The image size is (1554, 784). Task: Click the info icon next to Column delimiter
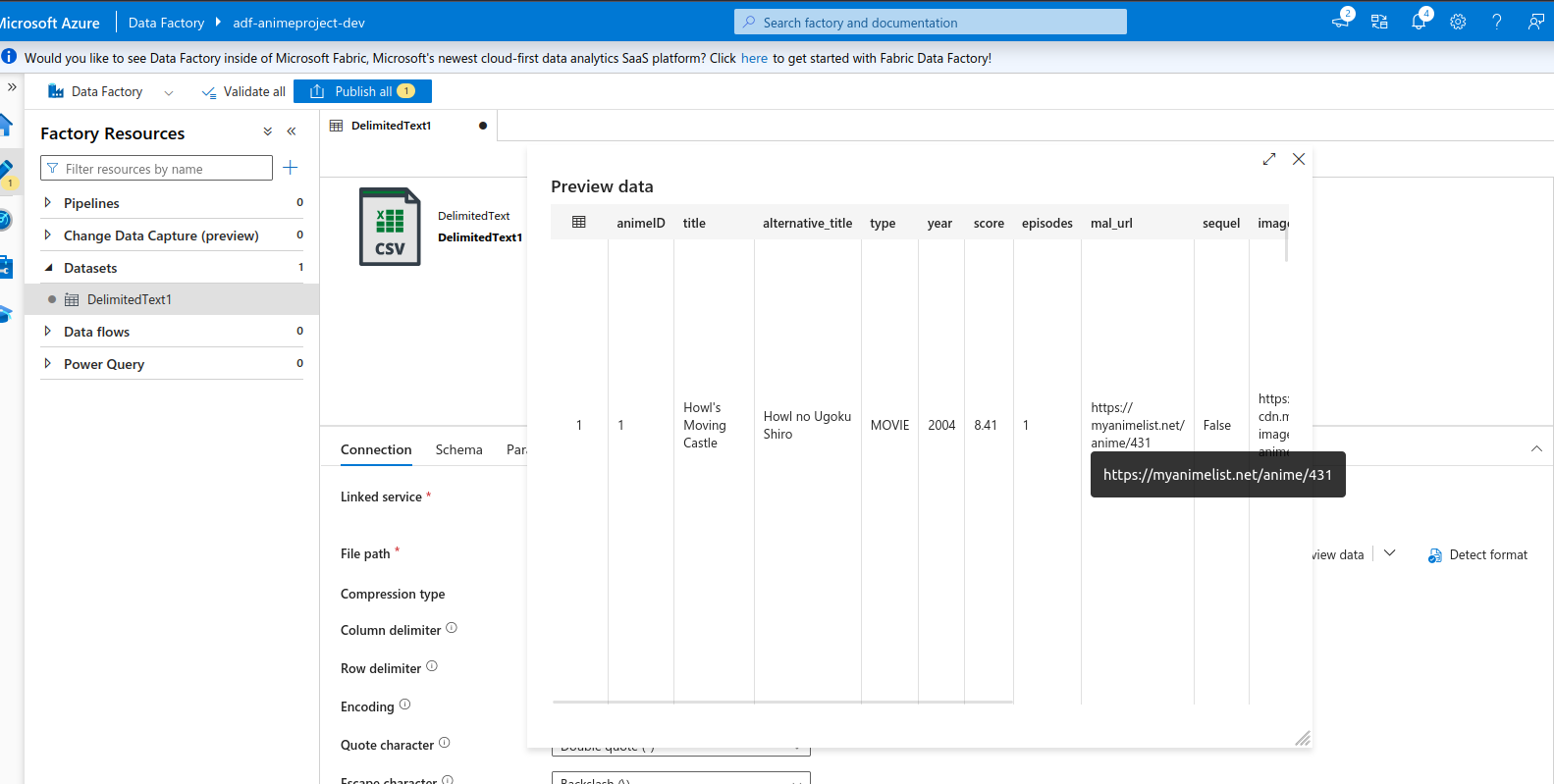tap(452, 628)
